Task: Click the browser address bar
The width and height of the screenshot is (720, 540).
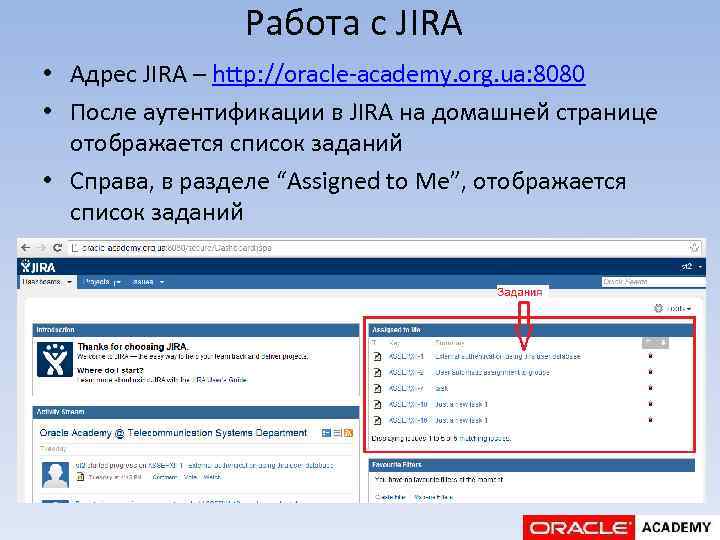Action: pos(385,248)
